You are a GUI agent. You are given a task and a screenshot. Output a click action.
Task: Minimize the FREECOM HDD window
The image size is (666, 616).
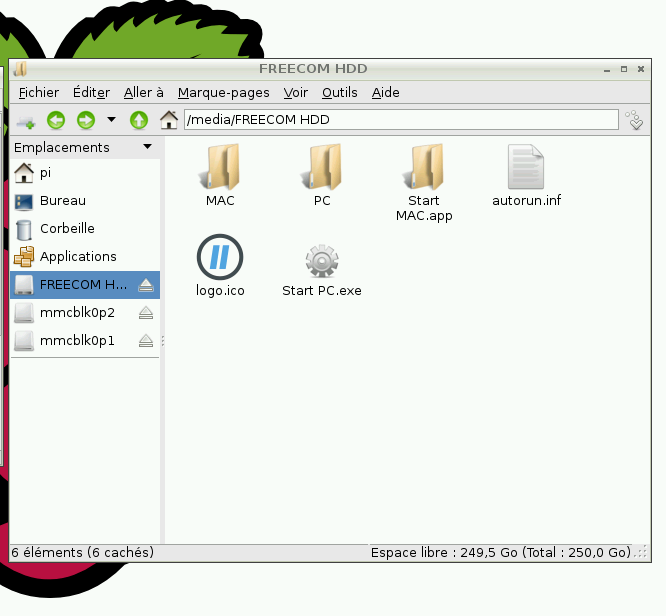click(607, 69)
